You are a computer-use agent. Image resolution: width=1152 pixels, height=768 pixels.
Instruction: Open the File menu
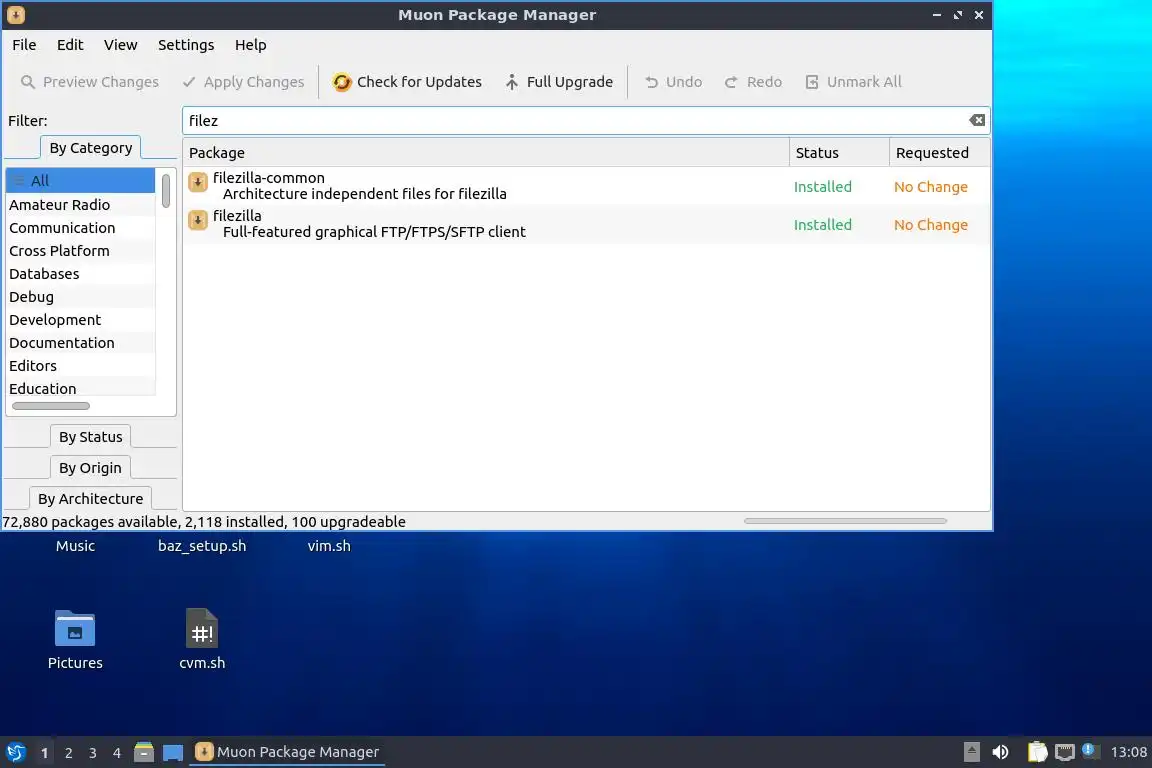(24, 45)
